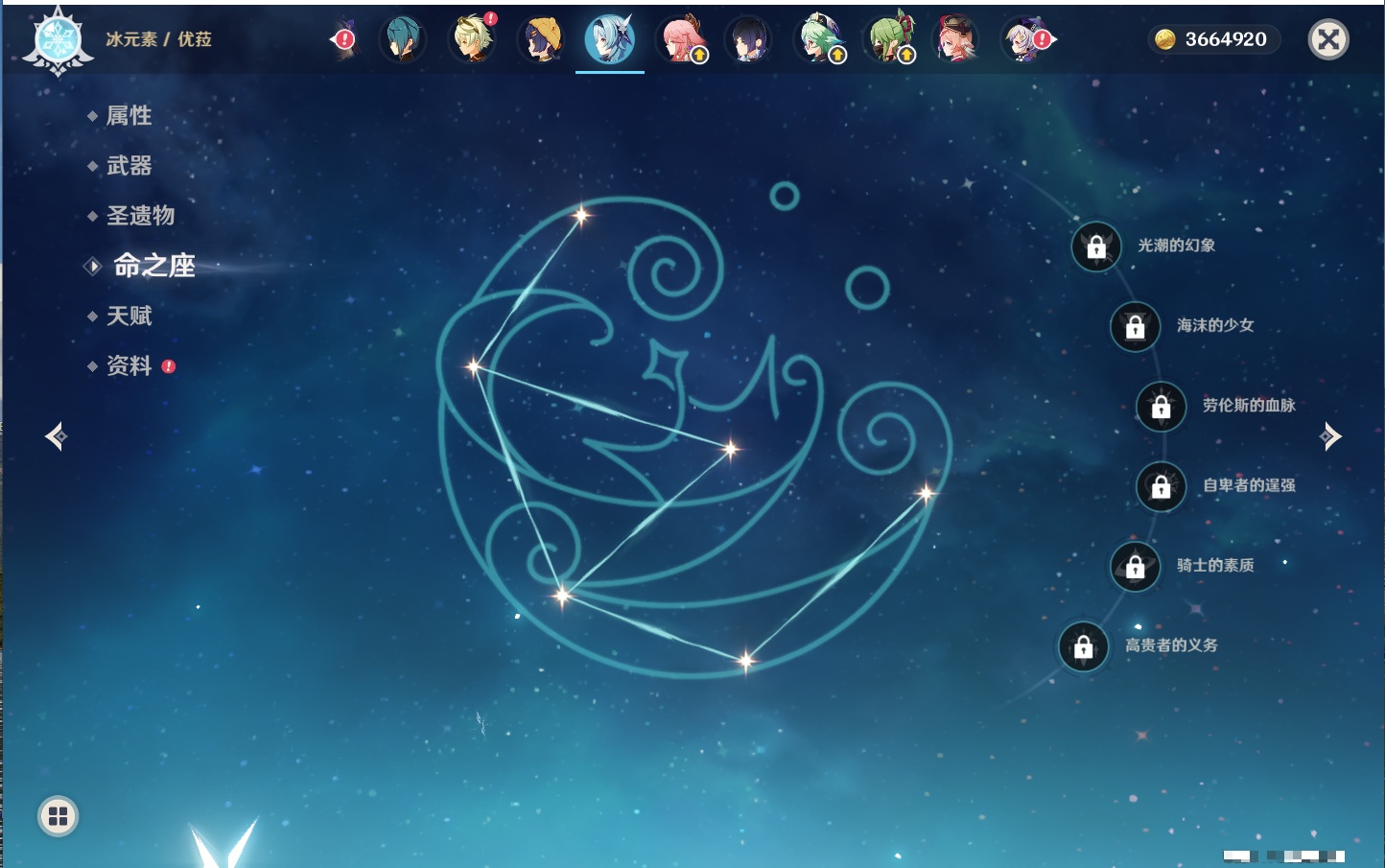
Task: Click the lock icon for 光潮的幻象
Action: [1096, 246]
